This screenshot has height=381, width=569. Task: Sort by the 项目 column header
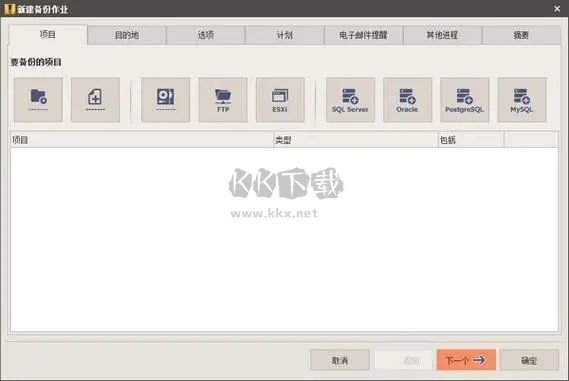coord(142,140)
